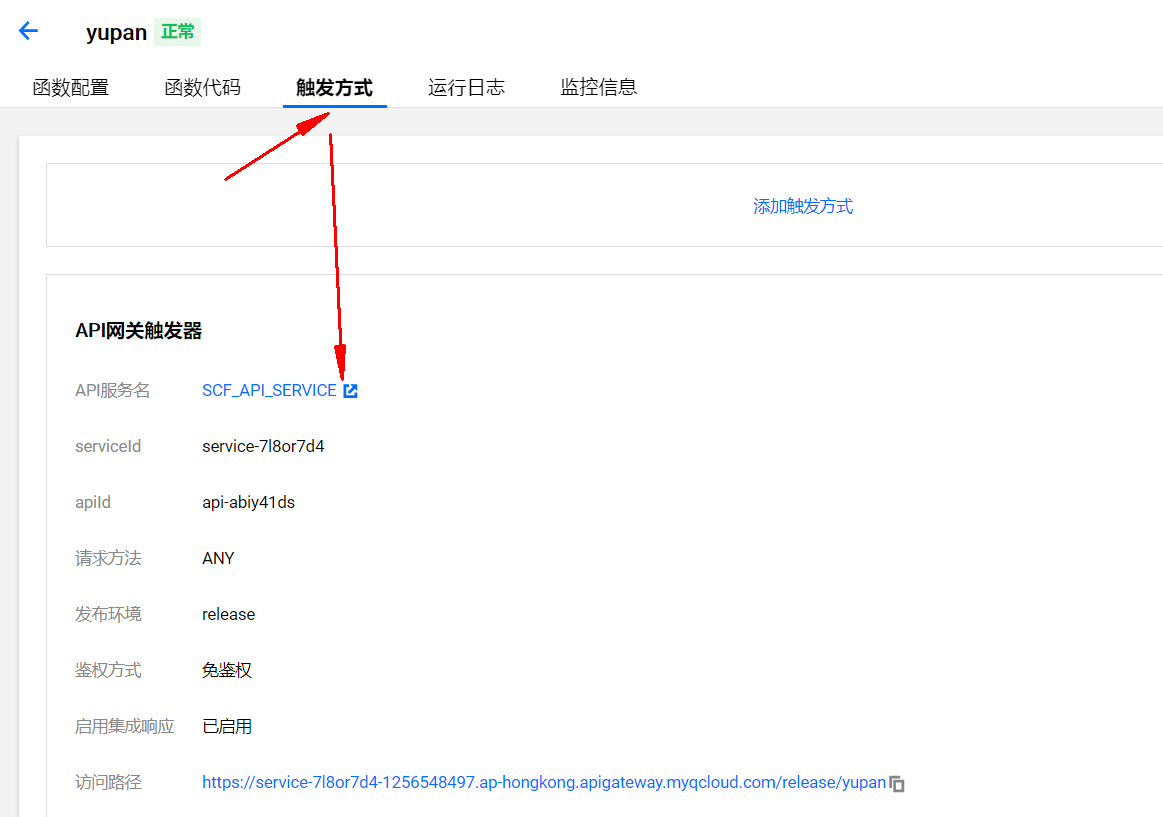Screen dimensions: 1163x817
Task: Go to the 运行日志 tab
Action: coord(466,87)
